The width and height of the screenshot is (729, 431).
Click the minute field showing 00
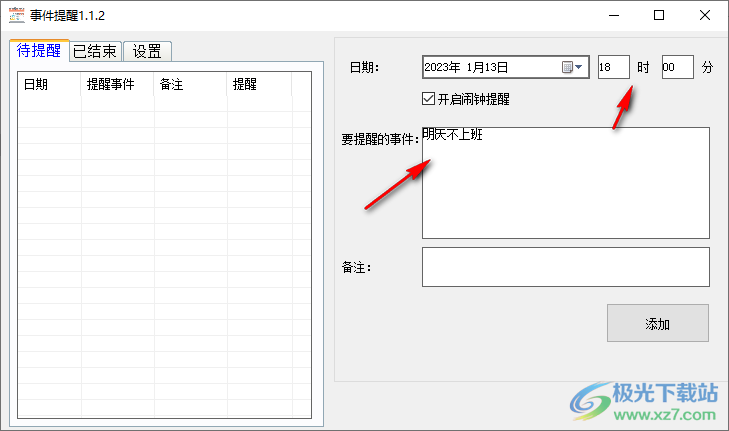[678, 67]
